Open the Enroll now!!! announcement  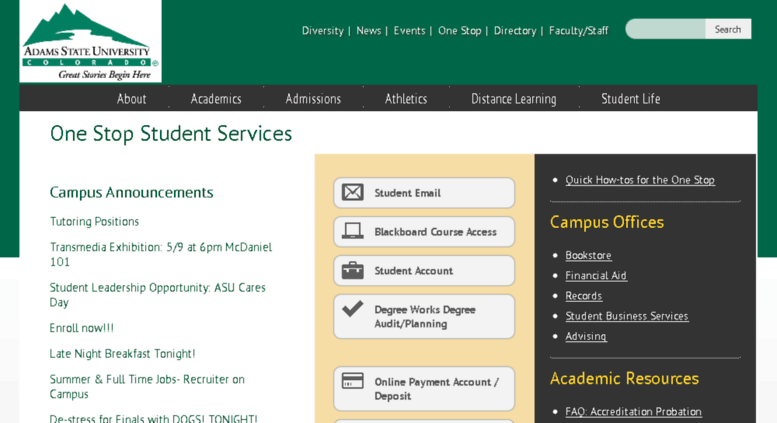coord(82,328)
